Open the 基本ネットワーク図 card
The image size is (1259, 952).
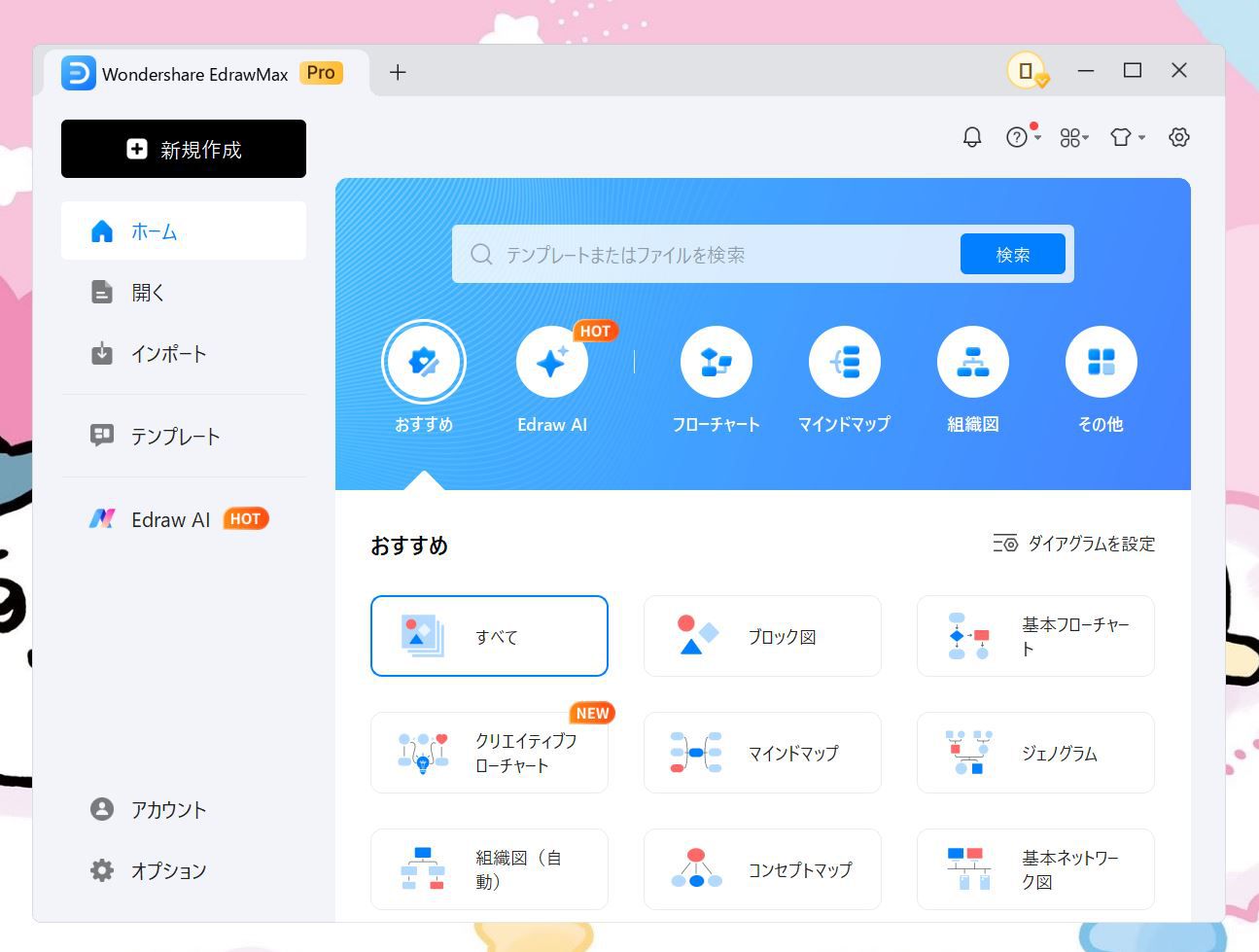pos(1035,869)
